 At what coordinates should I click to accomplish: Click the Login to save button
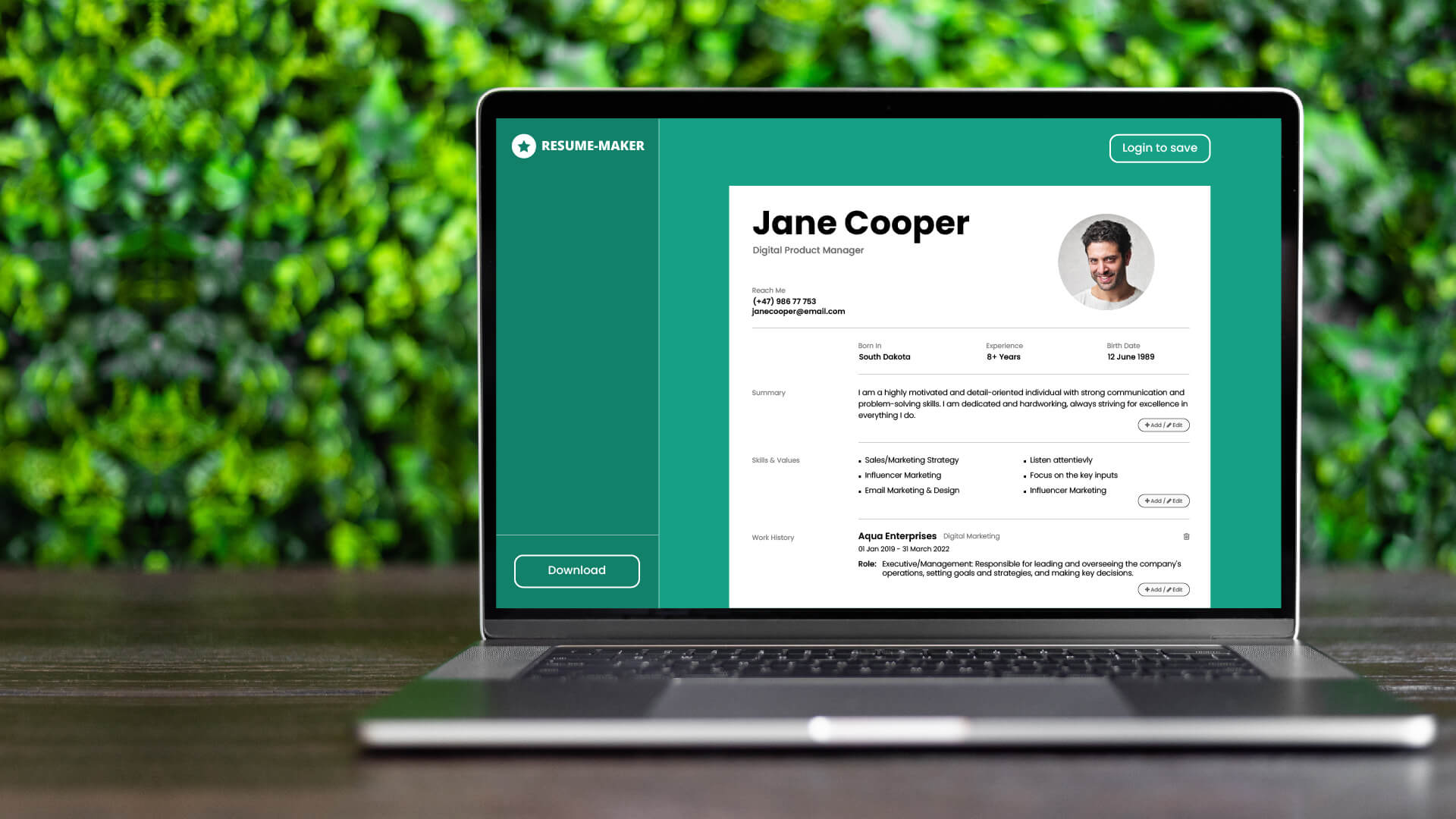coord(1159,148)
